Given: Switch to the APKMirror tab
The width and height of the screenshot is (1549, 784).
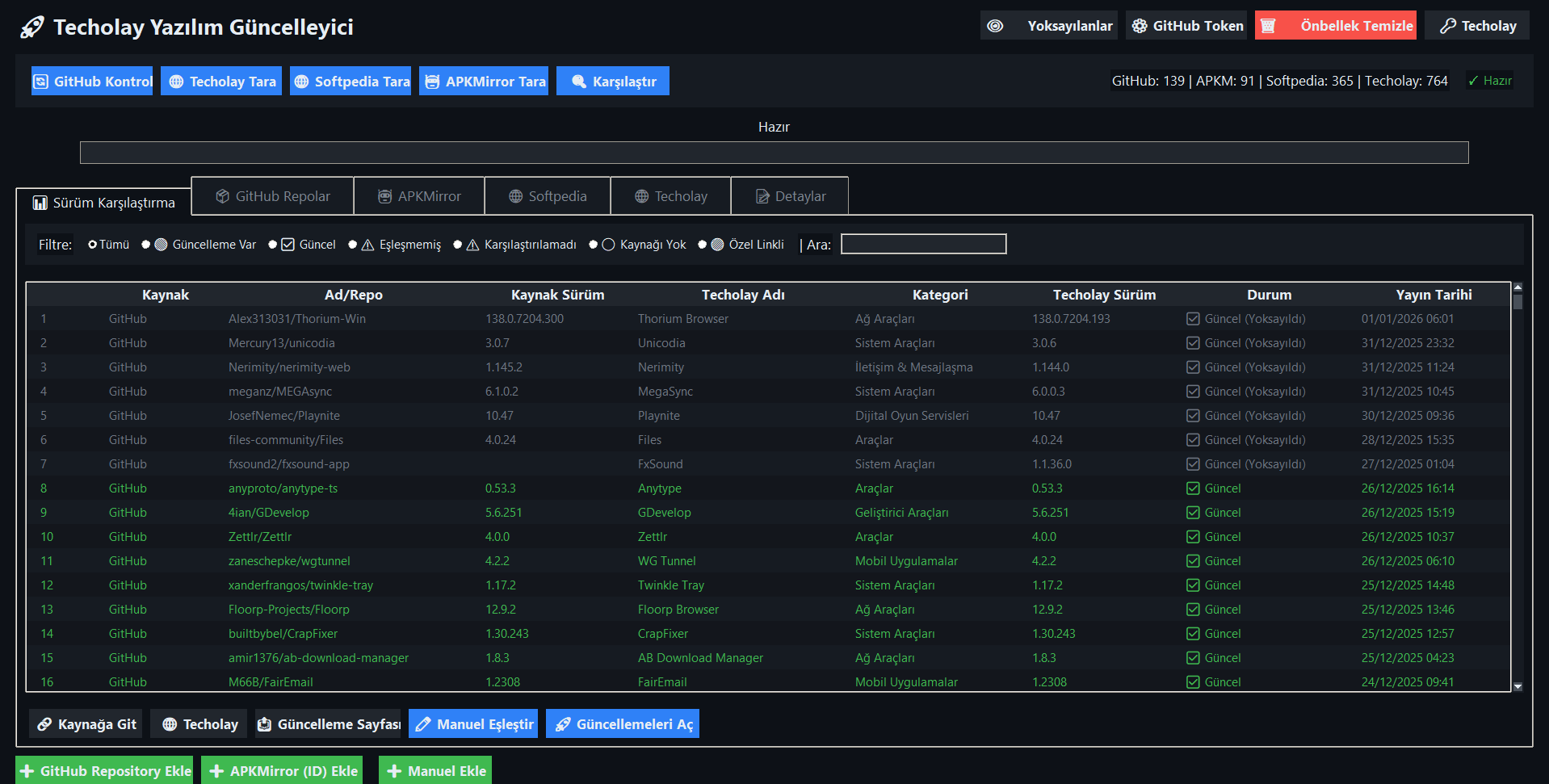Looking at the screenshot, I should point(419,196).
